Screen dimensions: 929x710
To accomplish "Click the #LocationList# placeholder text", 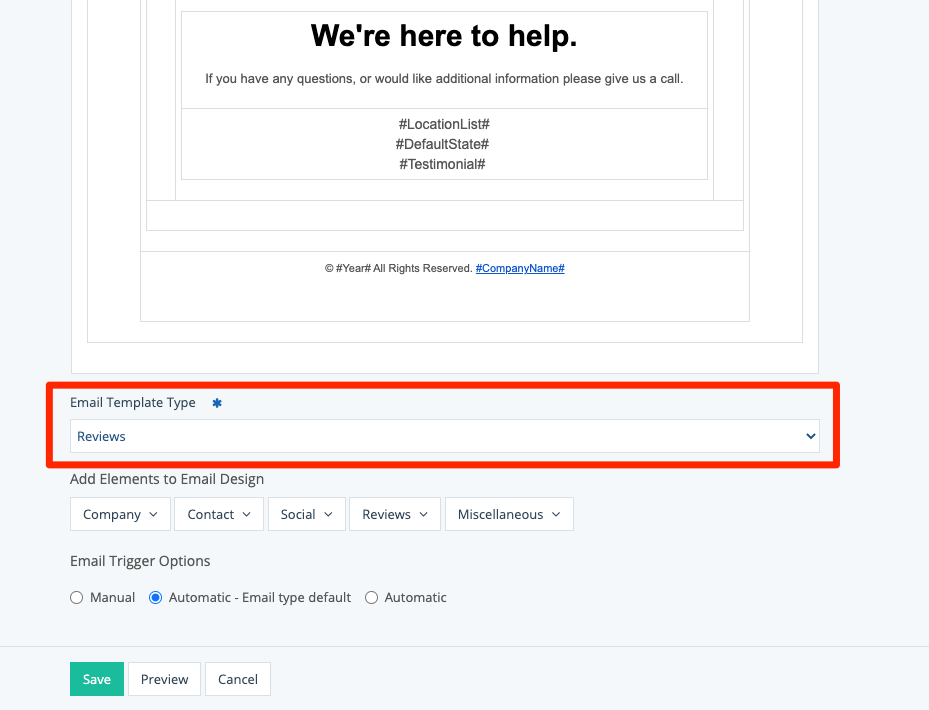I will 444,124.
